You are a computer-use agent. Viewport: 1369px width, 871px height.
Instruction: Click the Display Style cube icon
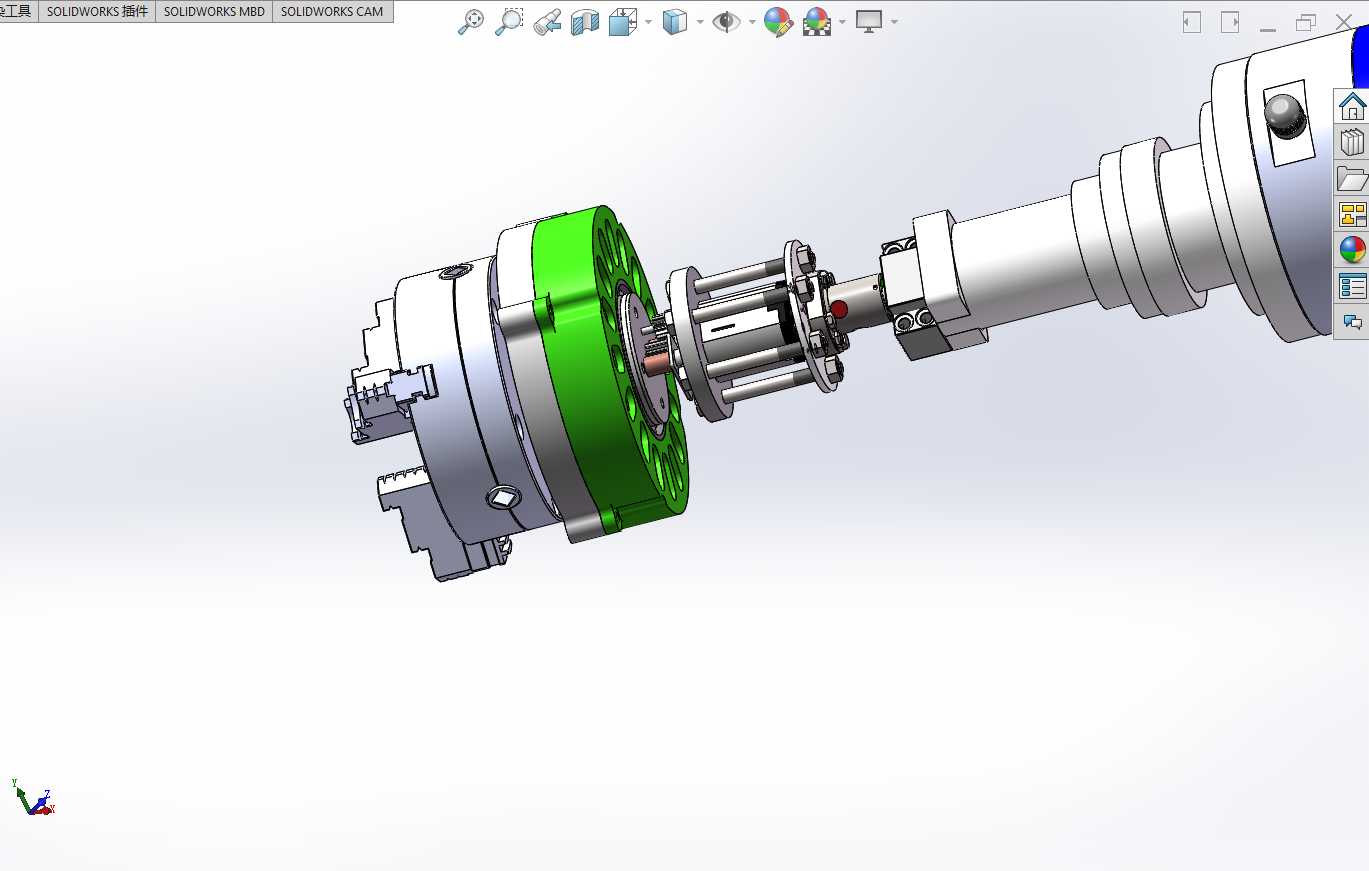[x=675, y=22]
